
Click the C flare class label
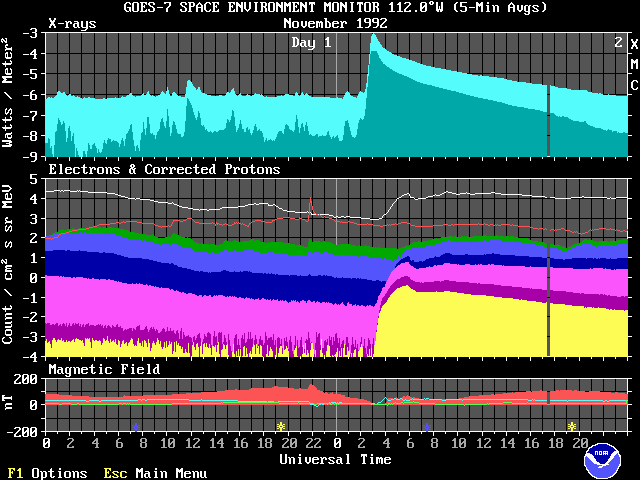634,85
